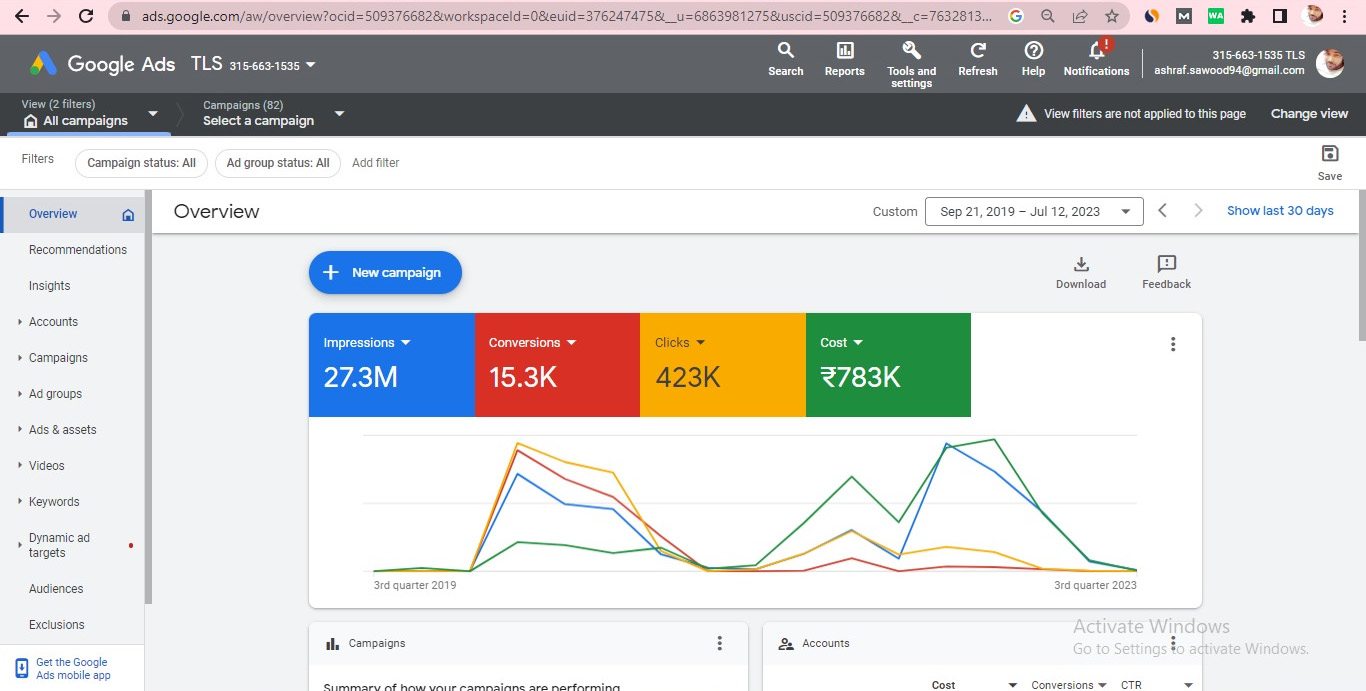Screen dimensions: 1366x691
Task: Click the Refresh icon
Action: (x=977, y=58)
